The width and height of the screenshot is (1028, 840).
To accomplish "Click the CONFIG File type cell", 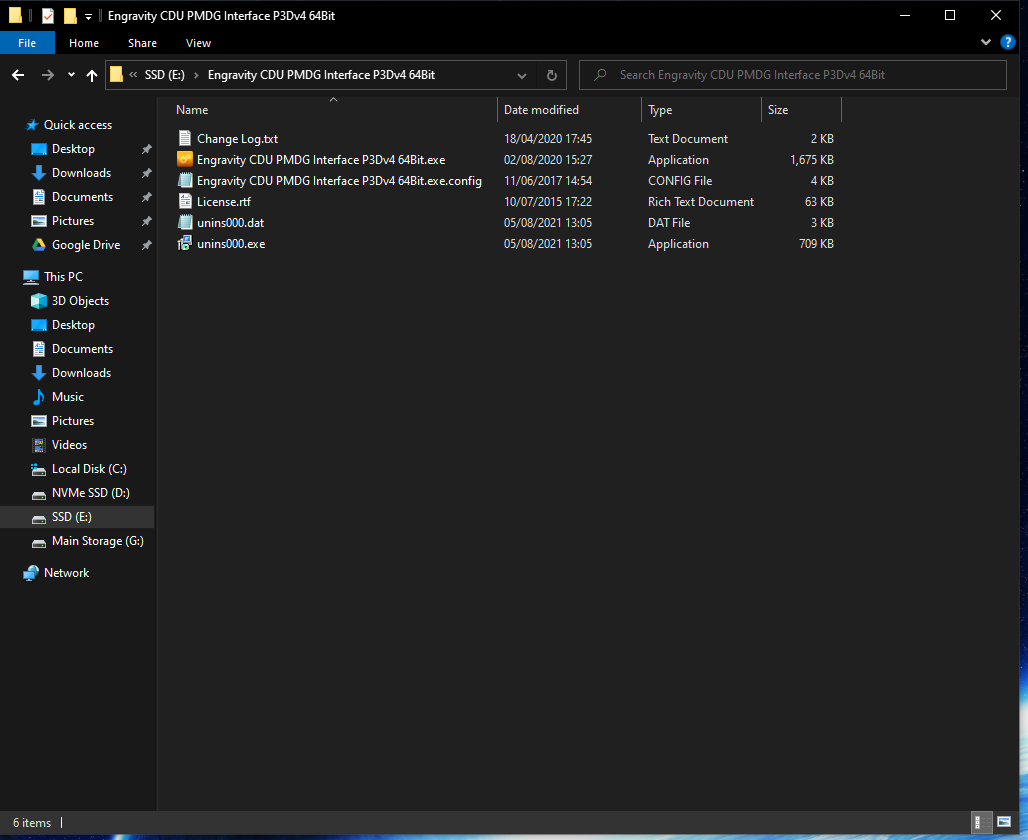I will (680, 181).
